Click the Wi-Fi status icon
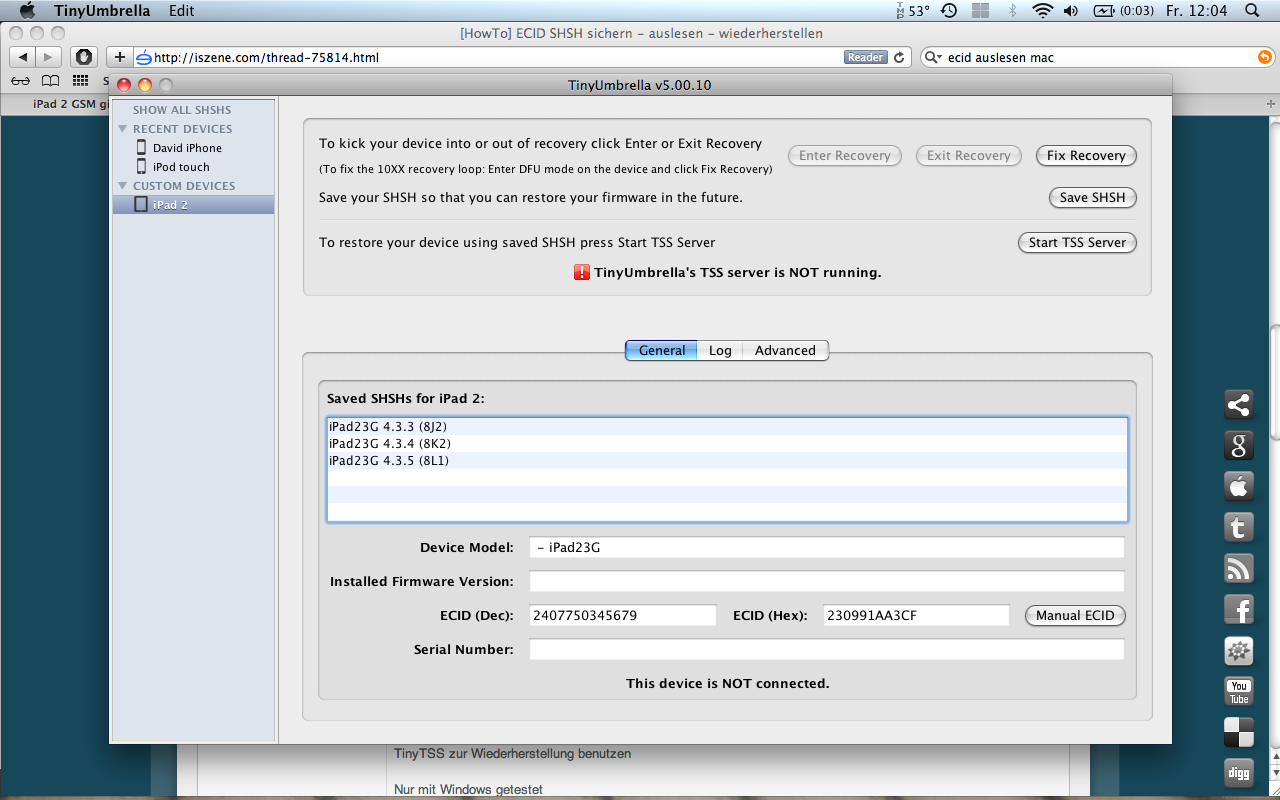The image size is (1280, 800). click(x=1043, y=11)
